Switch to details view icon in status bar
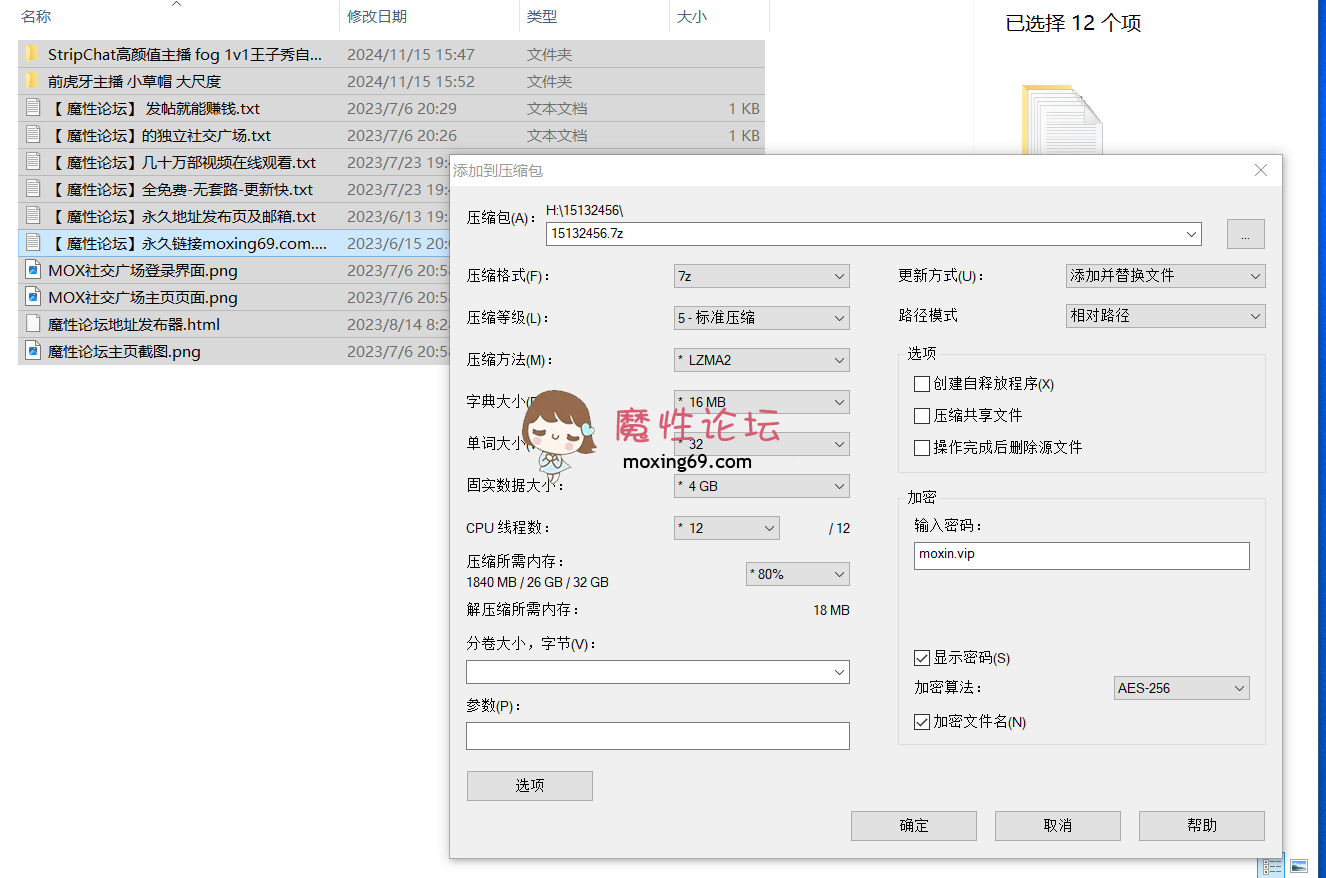This screenshot has height=878, width=1326. [x=1272, y=866]
